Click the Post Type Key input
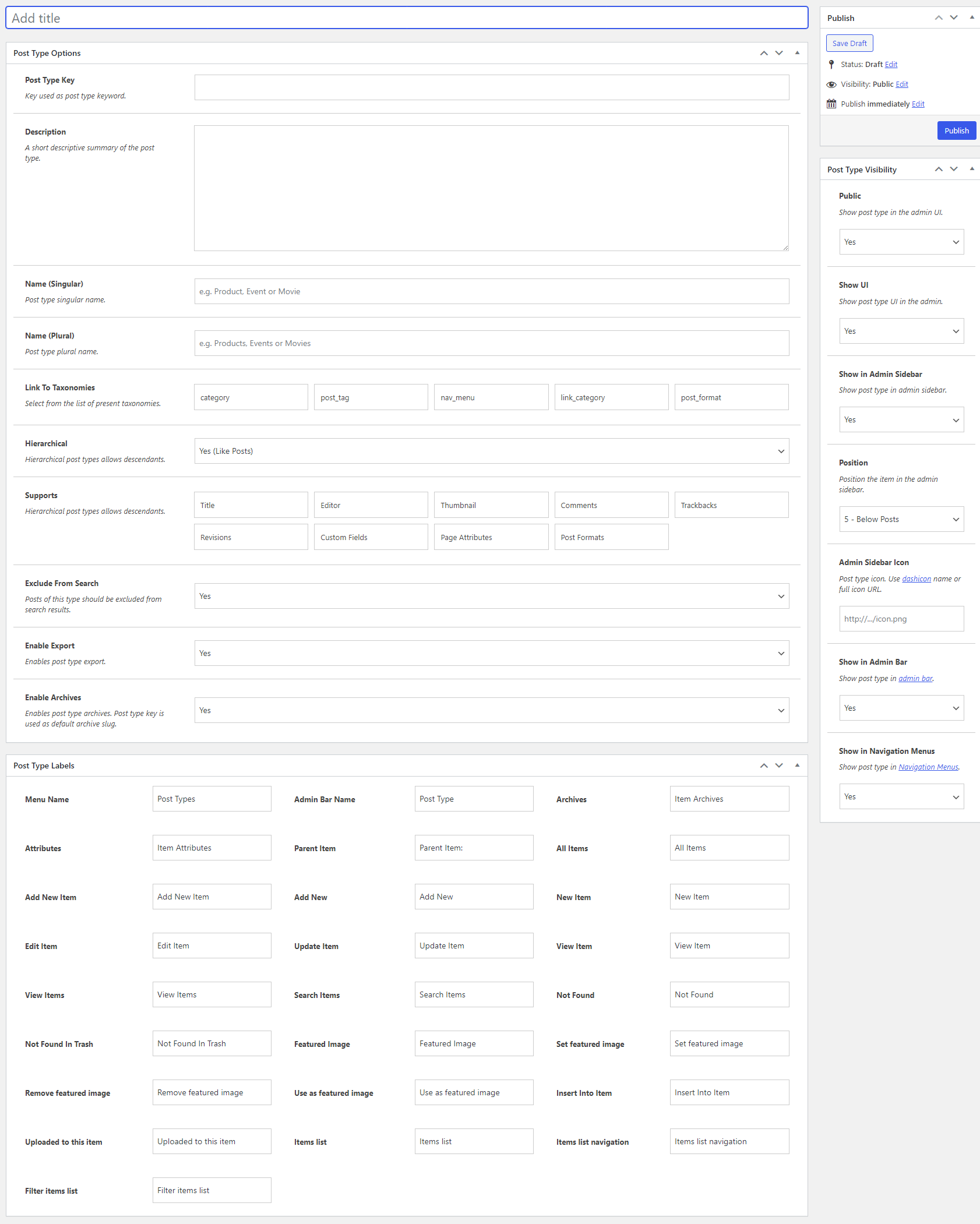The image size is (980, 1224). pos(492,87)
